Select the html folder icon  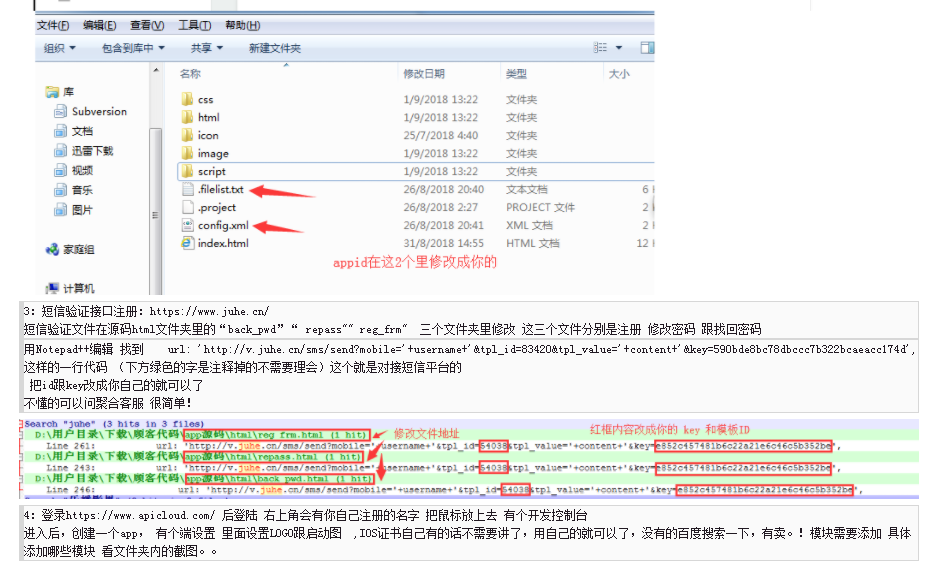pyautogui.click(x=187, y=117)
